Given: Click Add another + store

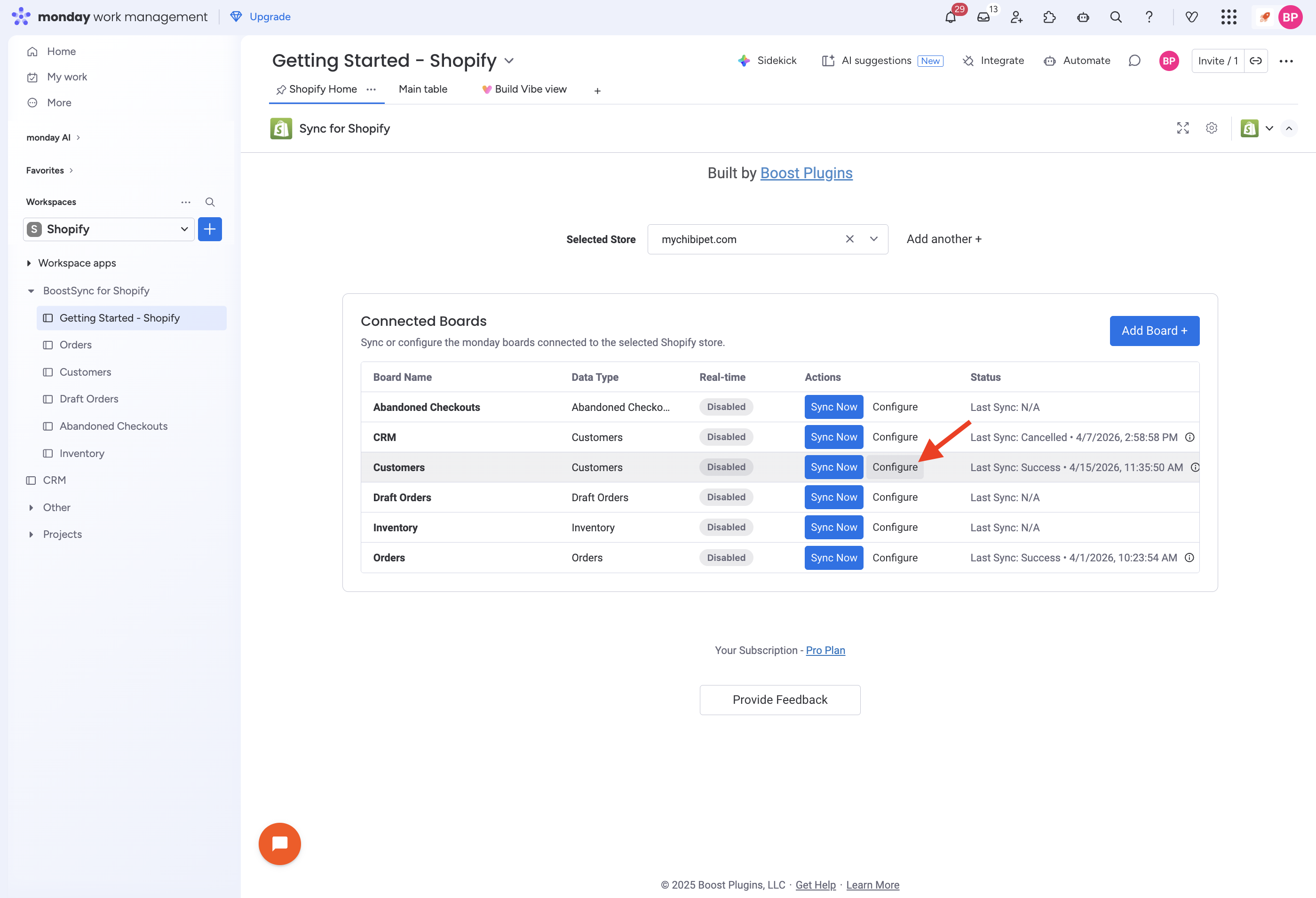Looking at the screenshot, I should (943, 239).
